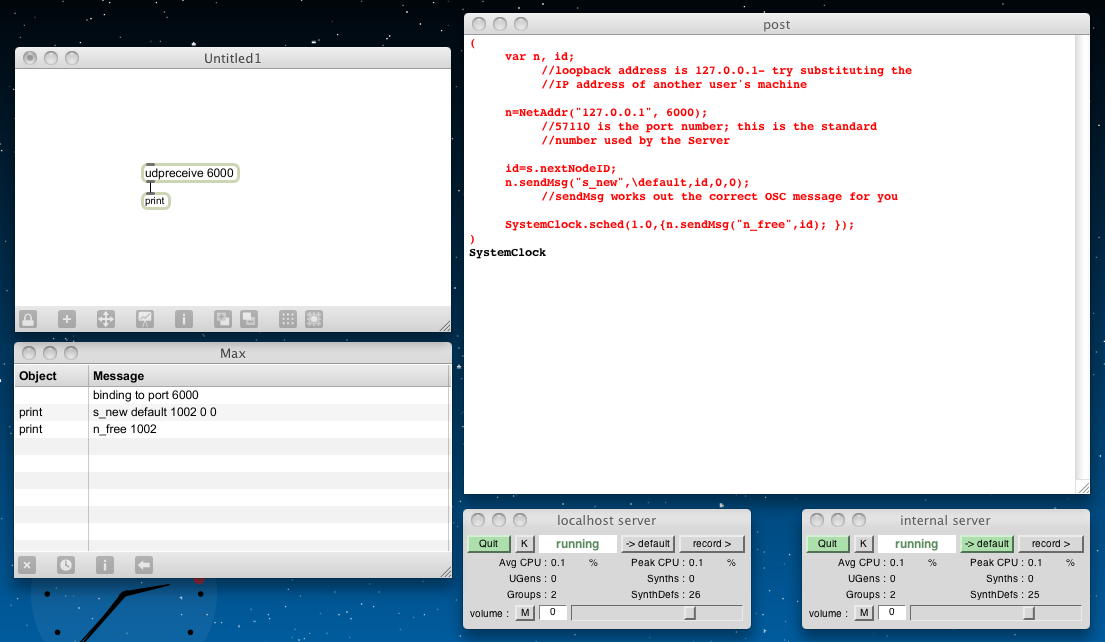Select the udpreceive 6000 object

[190, 173]
